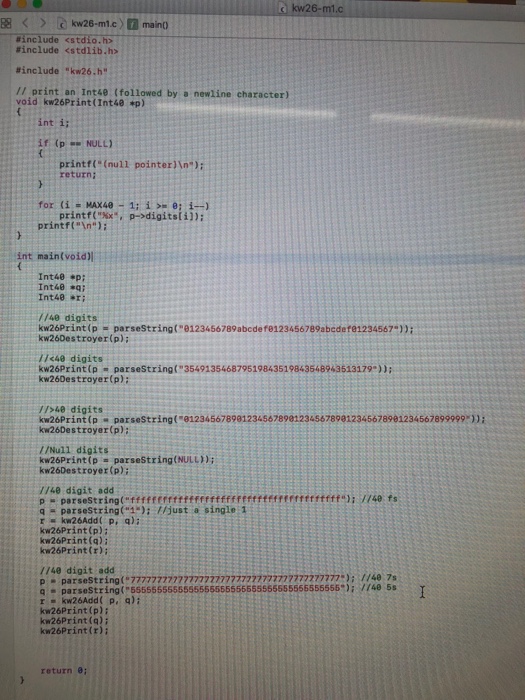Click the q = parseString("1") line

pos(95,510)
